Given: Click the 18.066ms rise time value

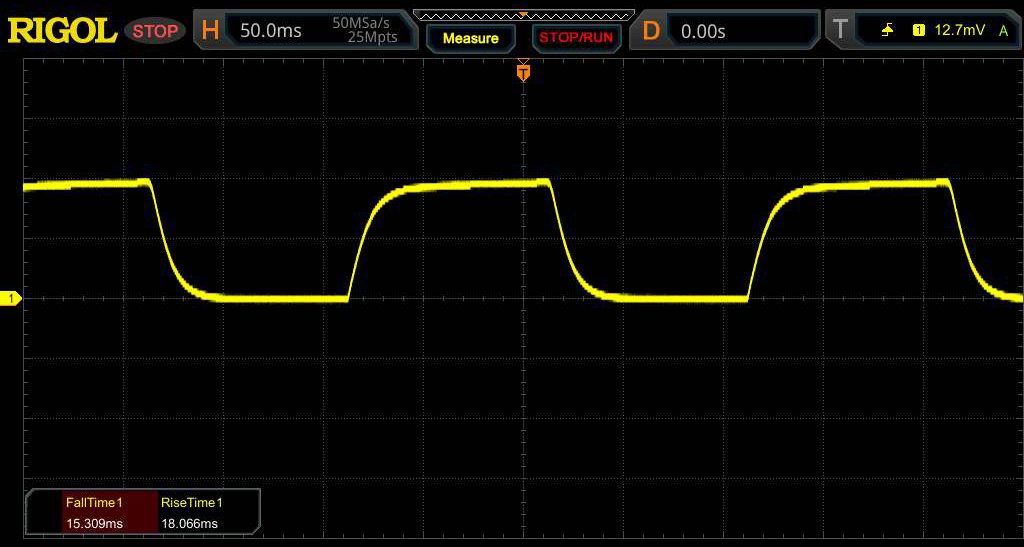Looking at the screenshot, I should (189, 524).
